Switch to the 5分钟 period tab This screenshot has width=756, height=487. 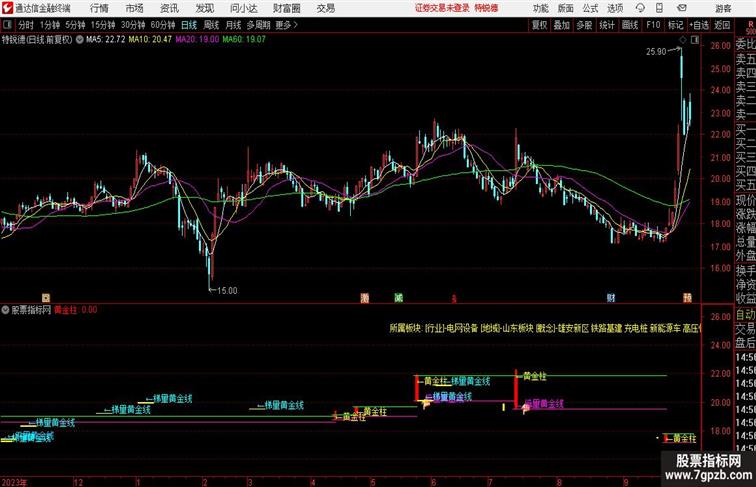75,25
